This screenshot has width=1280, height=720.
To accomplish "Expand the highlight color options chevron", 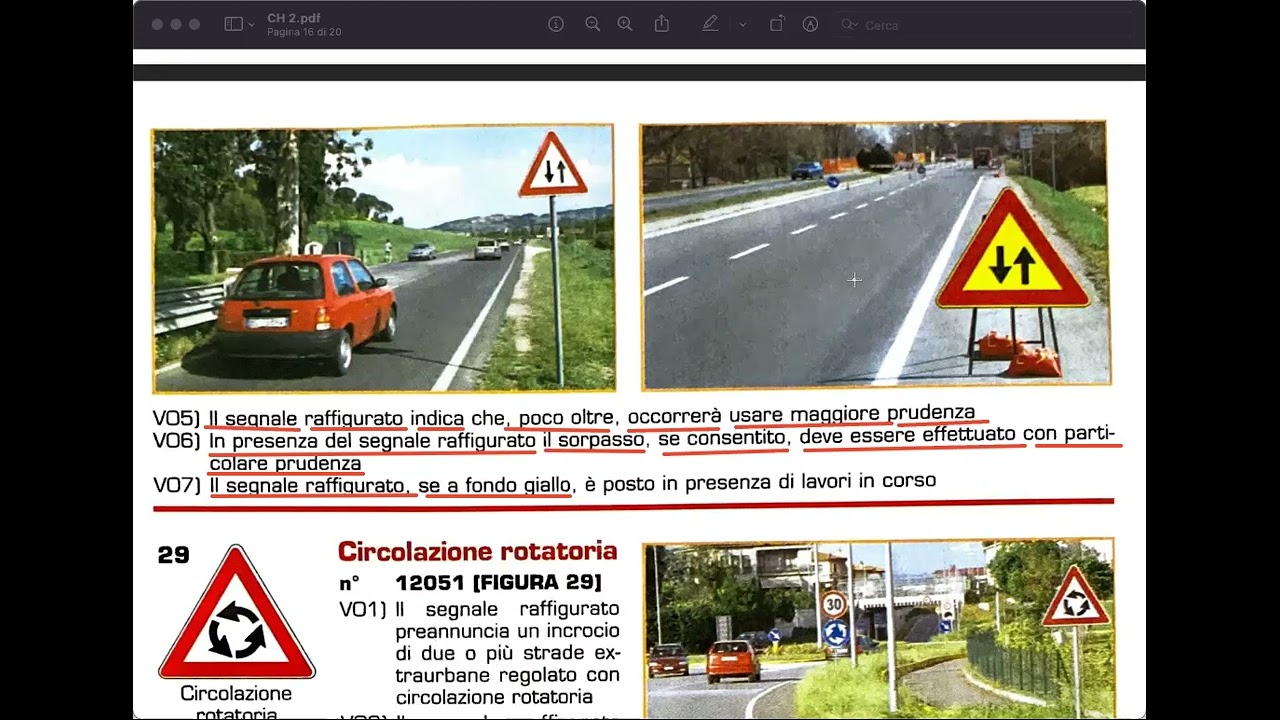I will click(742, 25).
